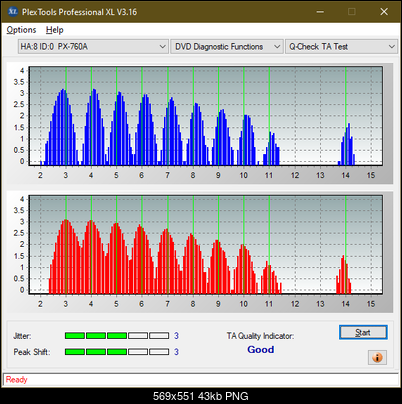Image resolution: width=402 pixels, height=404 pixels.
Task: Click the red histogram chart
Action: point(206,245)
